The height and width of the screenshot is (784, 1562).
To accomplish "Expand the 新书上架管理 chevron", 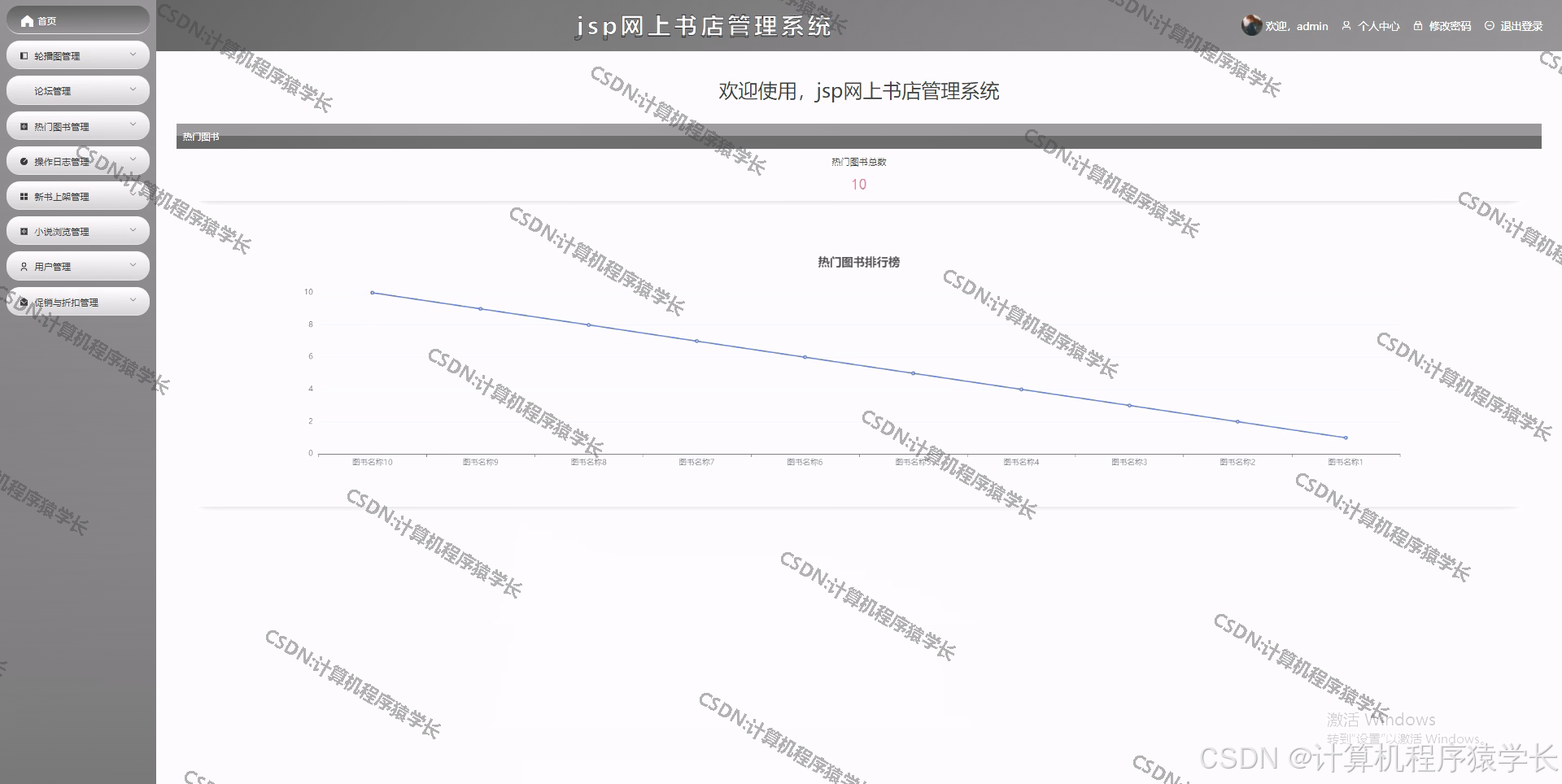I will tap(133, 195).
